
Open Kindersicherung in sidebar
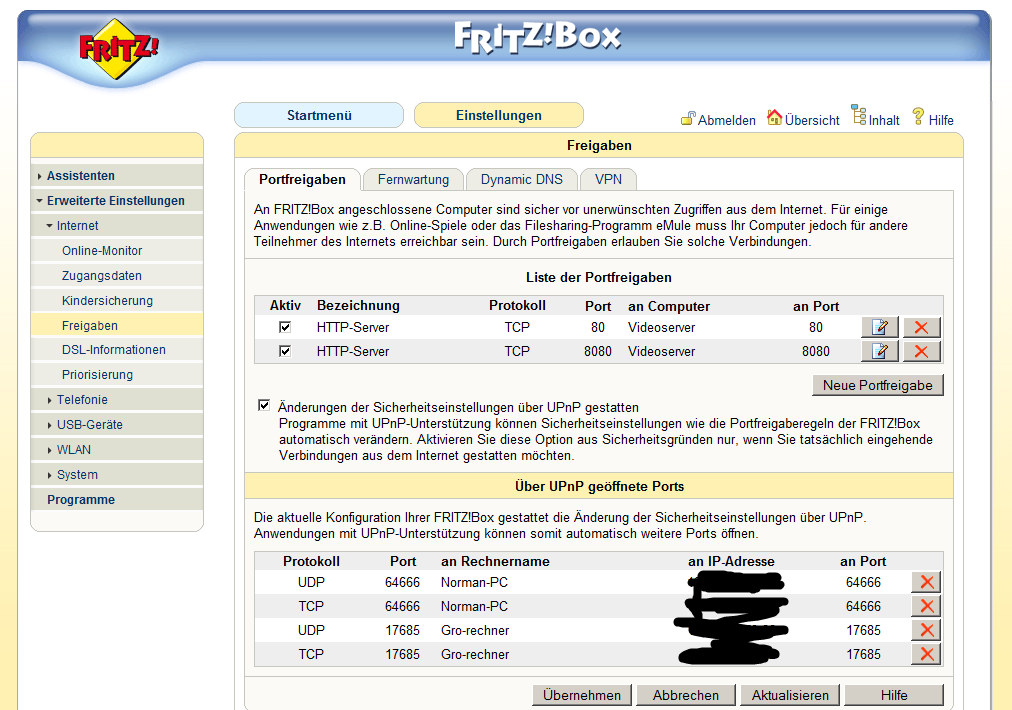coord(117,301)
